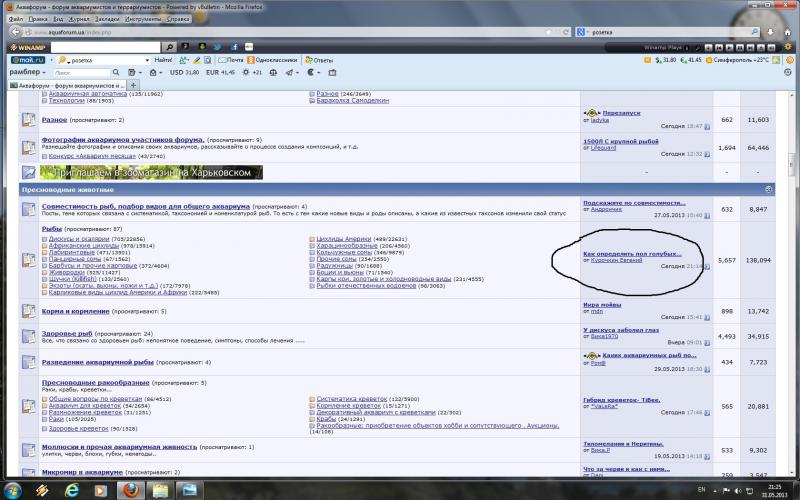Click the pet shop invitation banner

tap(150, 172)
